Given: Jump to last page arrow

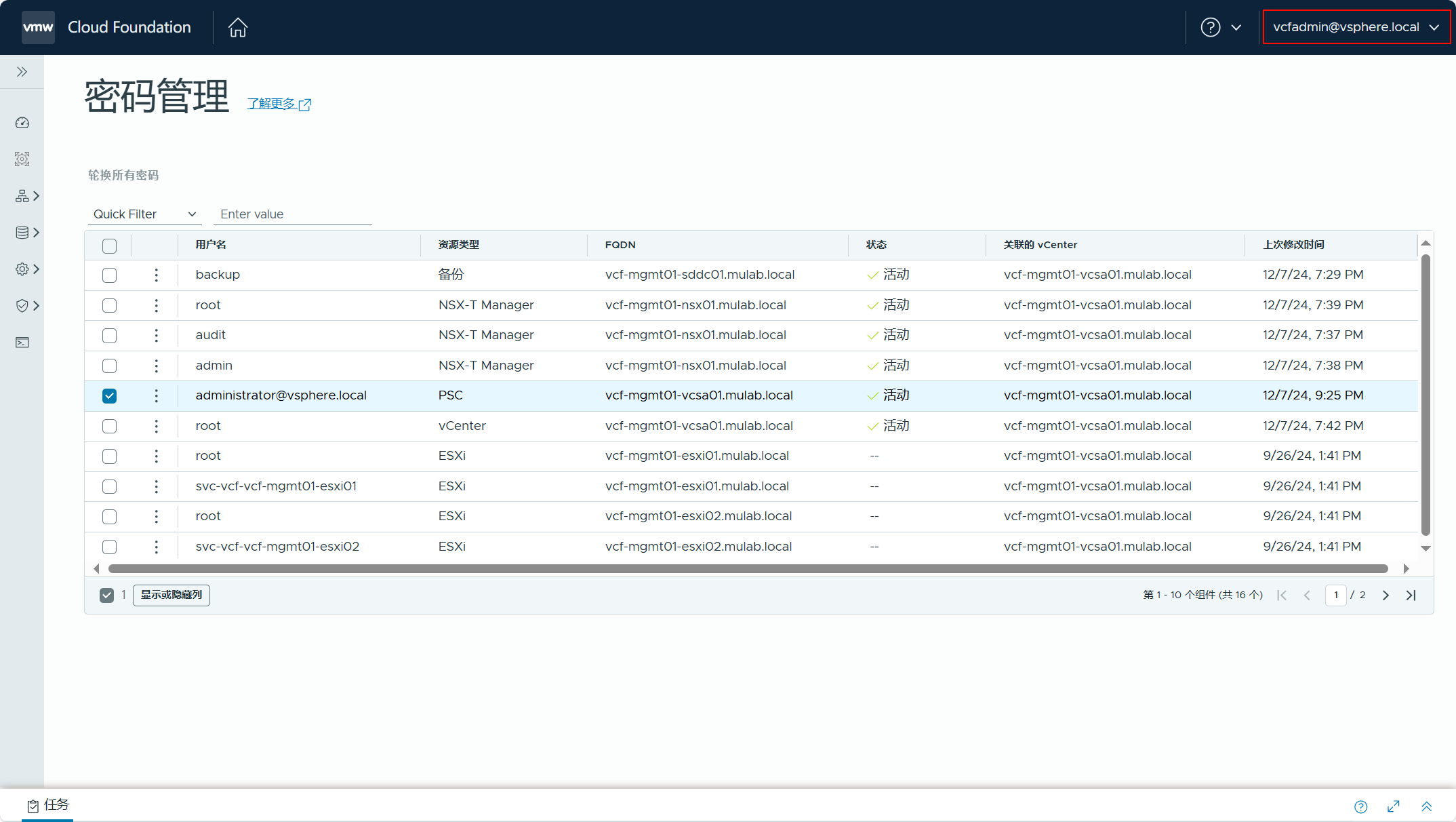Looking at the screenshot, I should pyautogui.click(x=1411, y=595).
